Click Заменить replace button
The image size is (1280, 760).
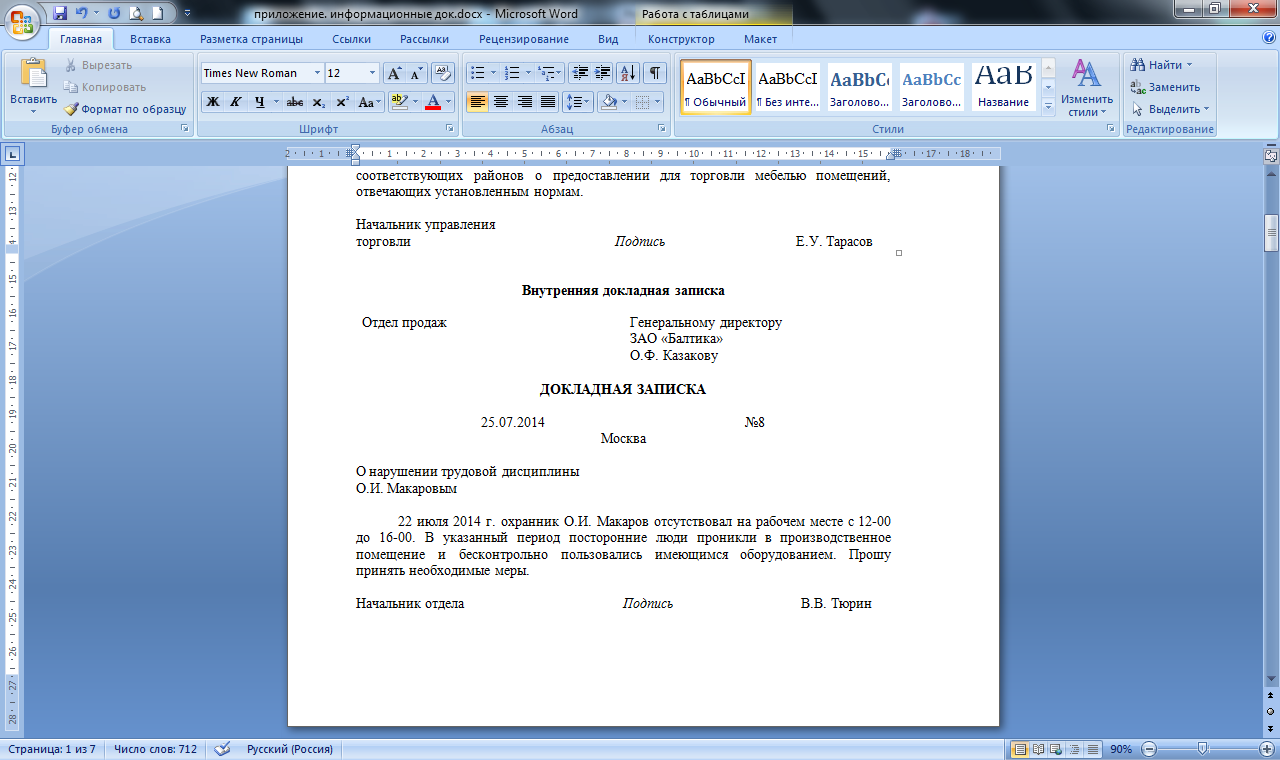[x=1165, y=87]
